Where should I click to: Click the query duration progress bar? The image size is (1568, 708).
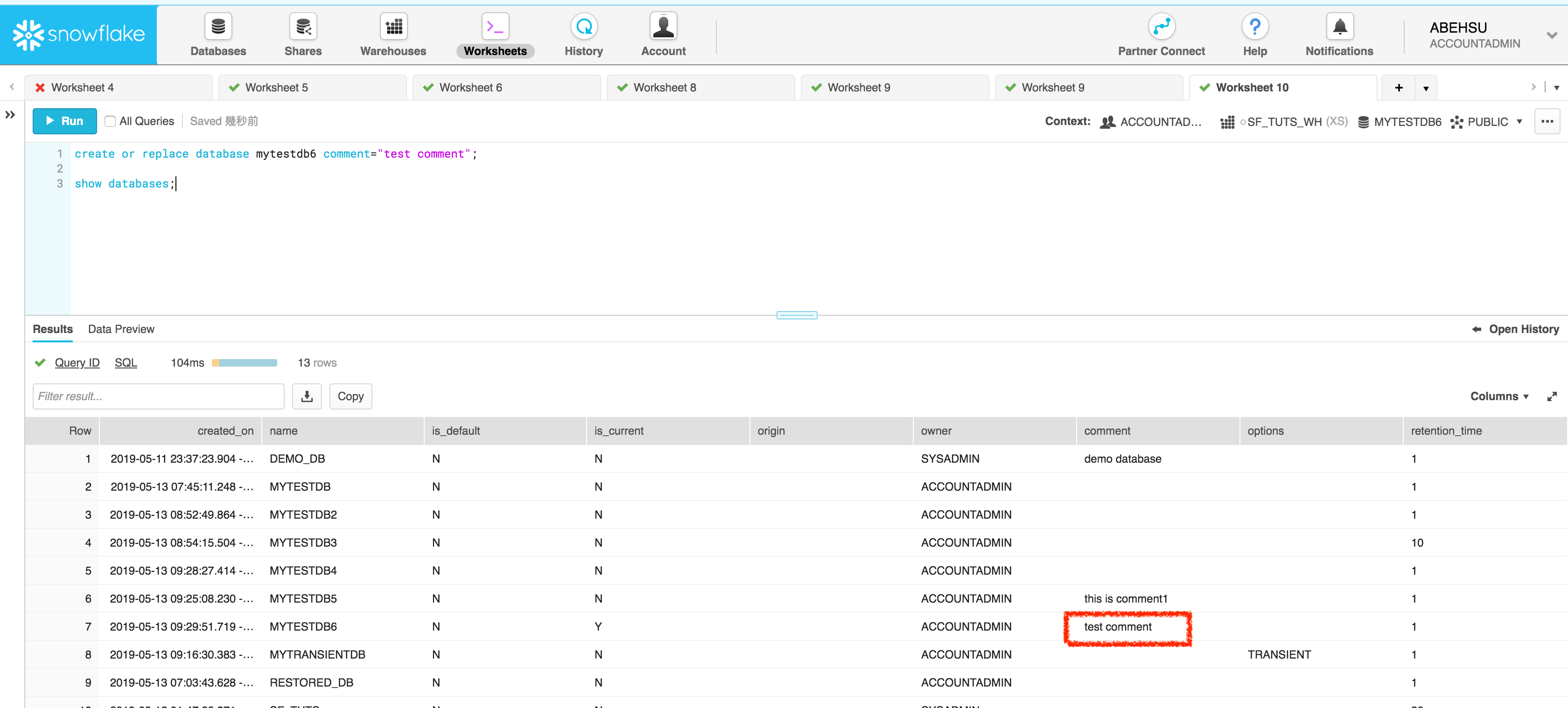pyautogui.click(x=244, y=363)
